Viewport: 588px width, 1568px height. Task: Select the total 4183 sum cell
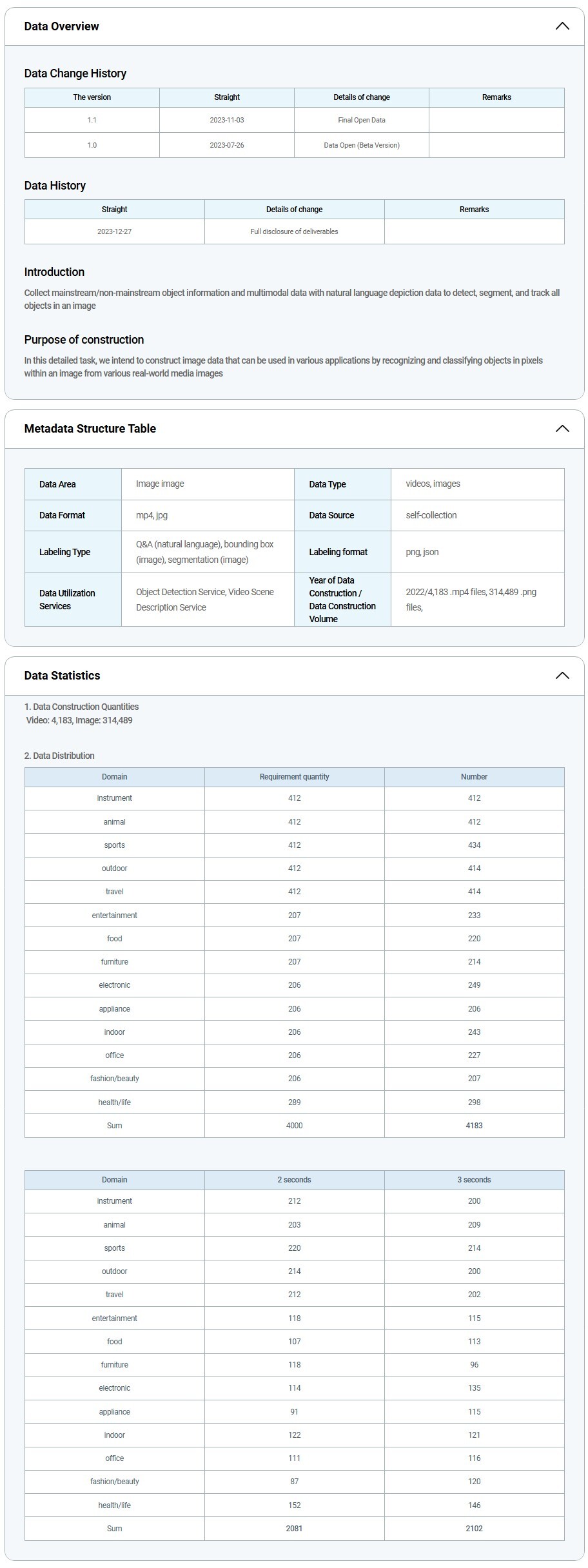474,1126
